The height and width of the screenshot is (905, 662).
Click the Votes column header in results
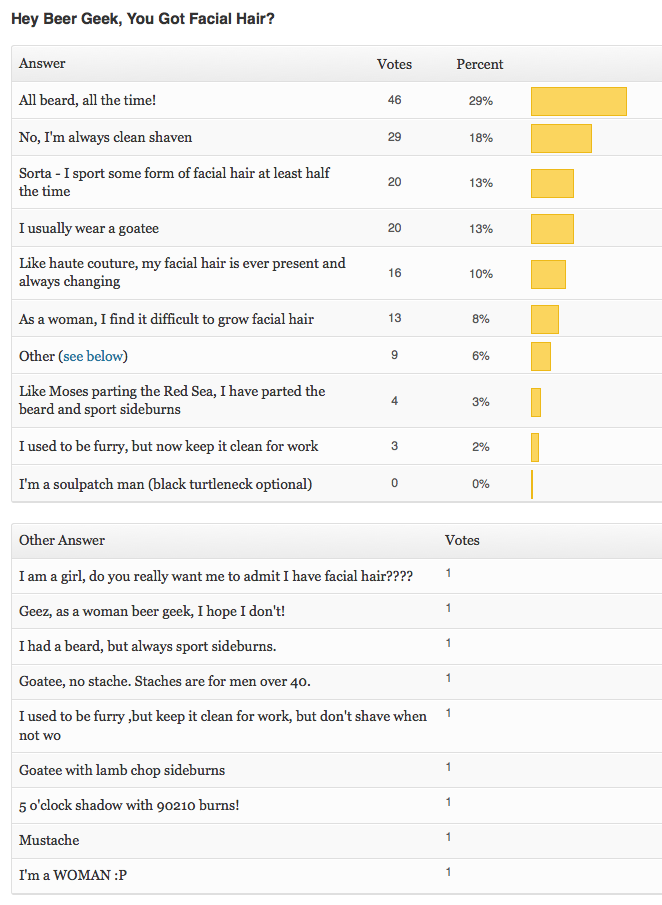pos(394,64)
